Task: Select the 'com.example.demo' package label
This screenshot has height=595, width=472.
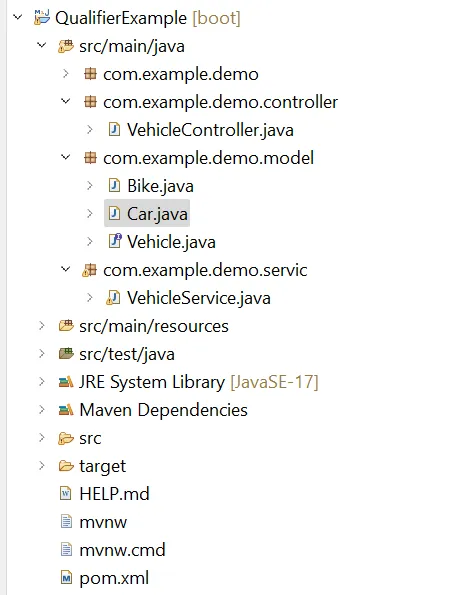Action: (x=181, y=74)
